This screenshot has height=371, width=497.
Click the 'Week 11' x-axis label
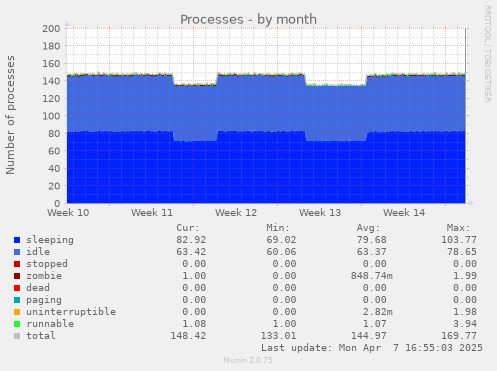click(152, 213)
